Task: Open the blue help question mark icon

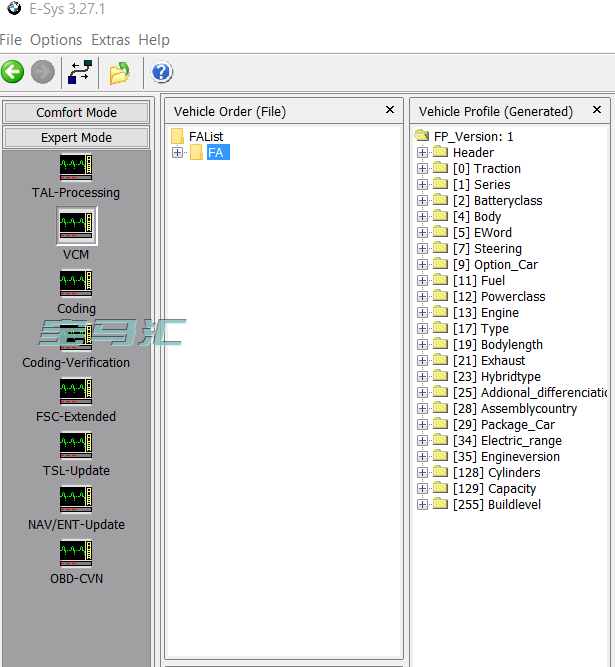Action: coord(162,72)
